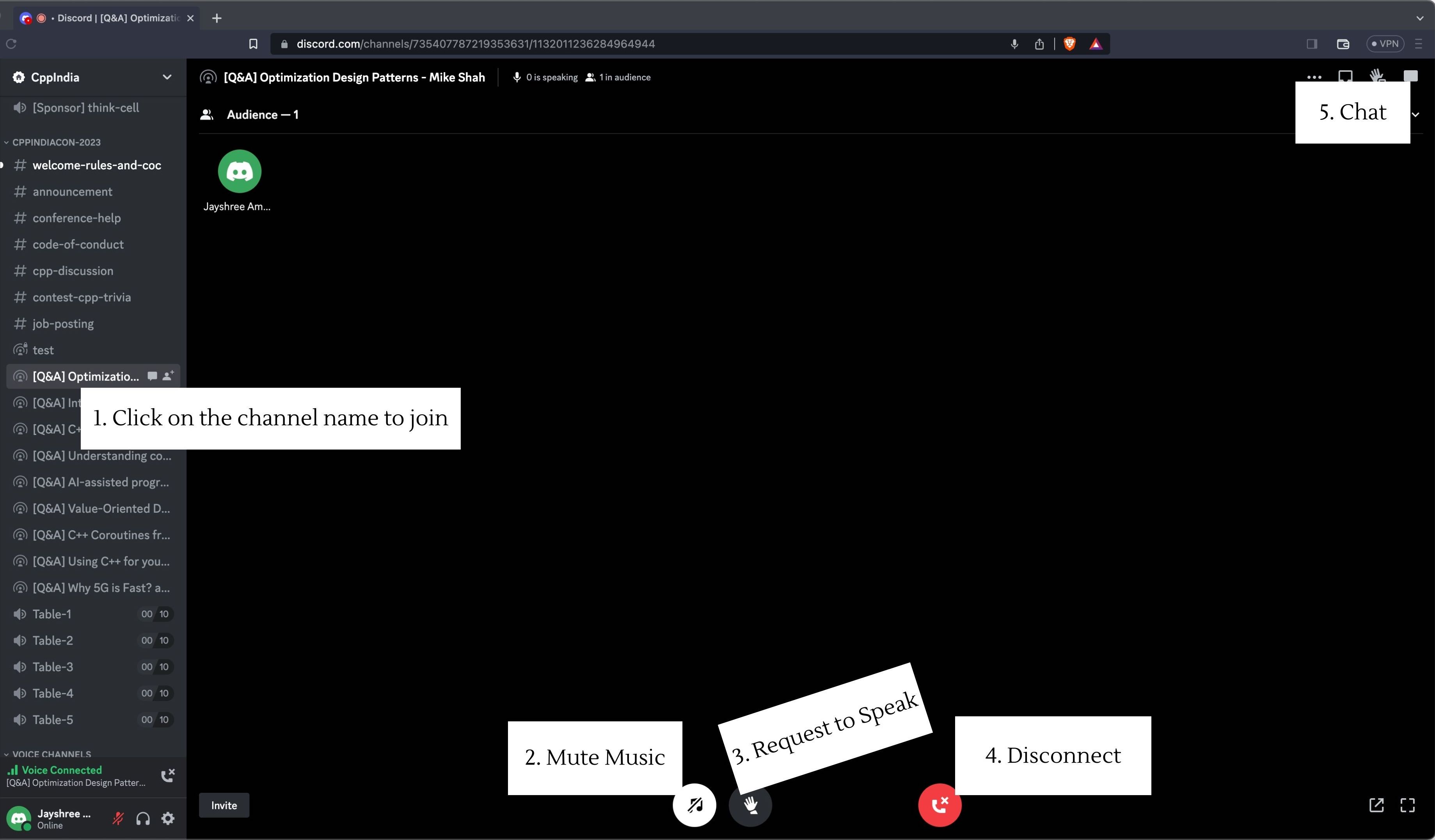Open the contest-cpp-trivia channel

pyautogui.click(x=93, y=297)
